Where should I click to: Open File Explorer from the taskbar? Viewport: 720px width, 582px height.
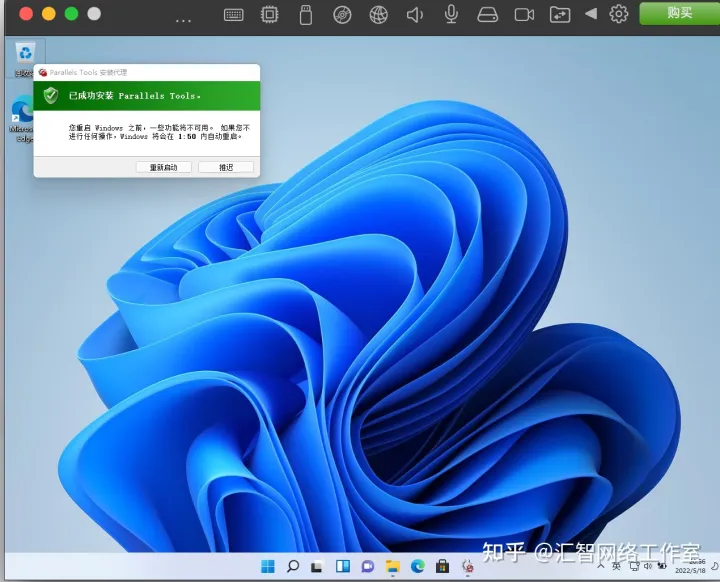393,567
